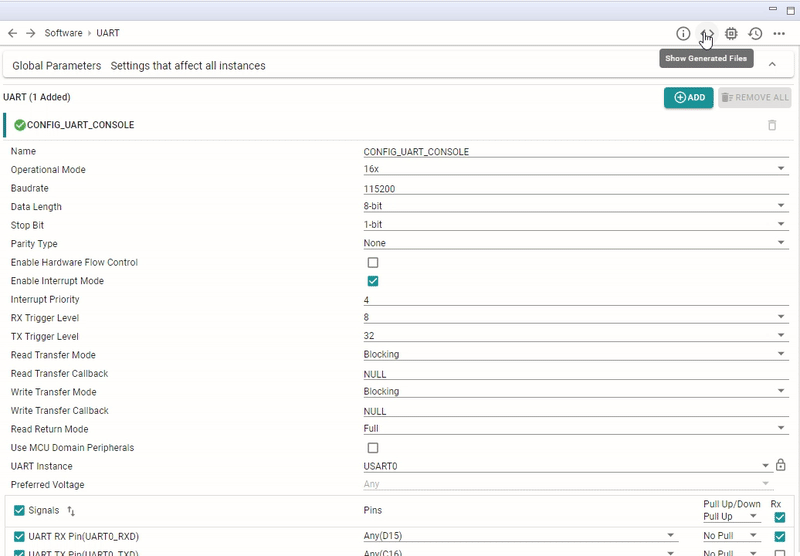Click the UART breadcrumb item
This screenshot has width=800, height=556.
point(108,33)
